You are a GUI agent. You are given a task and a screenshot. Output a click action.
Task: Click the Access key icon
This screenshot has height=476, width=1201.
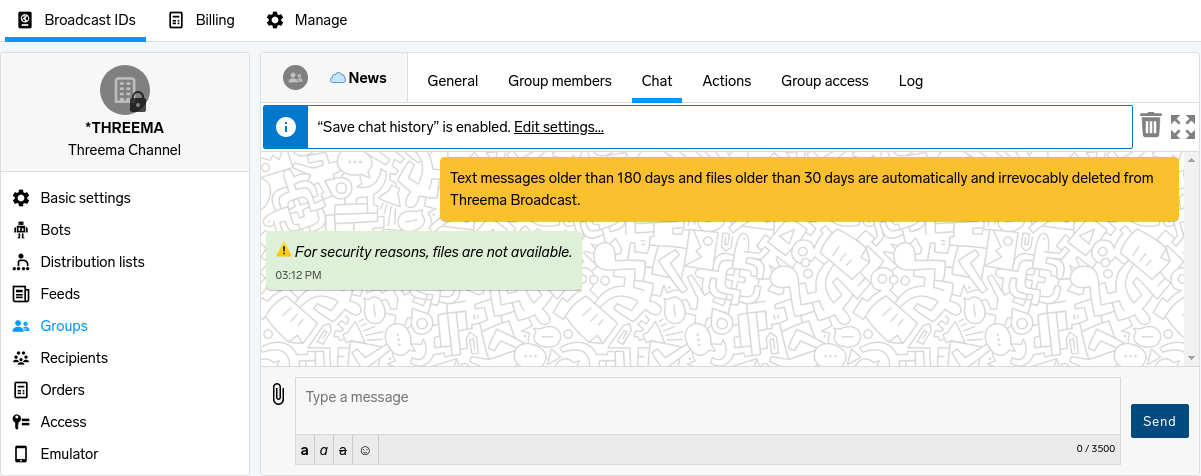click(x=20, y=422)
